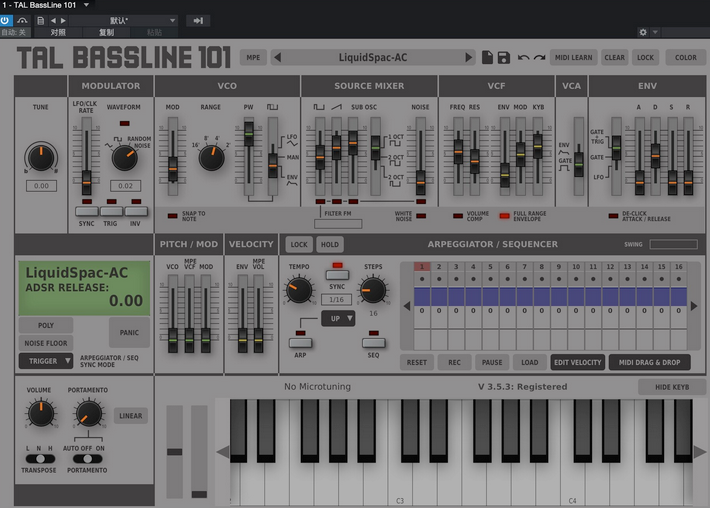Click MIDI LEARN button
The image size is (710, 508).
pos(574,58)
